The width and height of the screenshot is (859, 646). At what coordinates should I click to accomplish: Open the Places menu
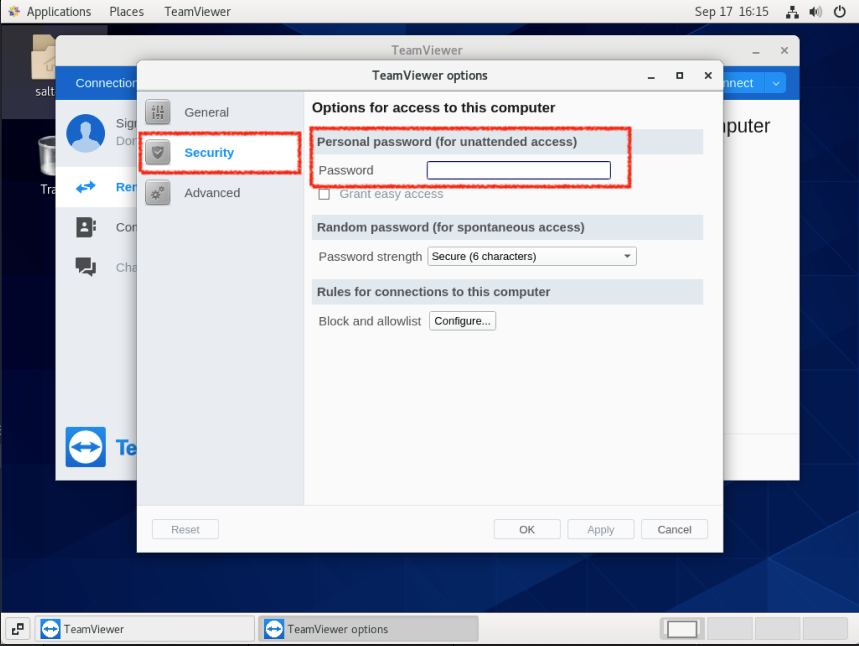[x=127, y=12]
